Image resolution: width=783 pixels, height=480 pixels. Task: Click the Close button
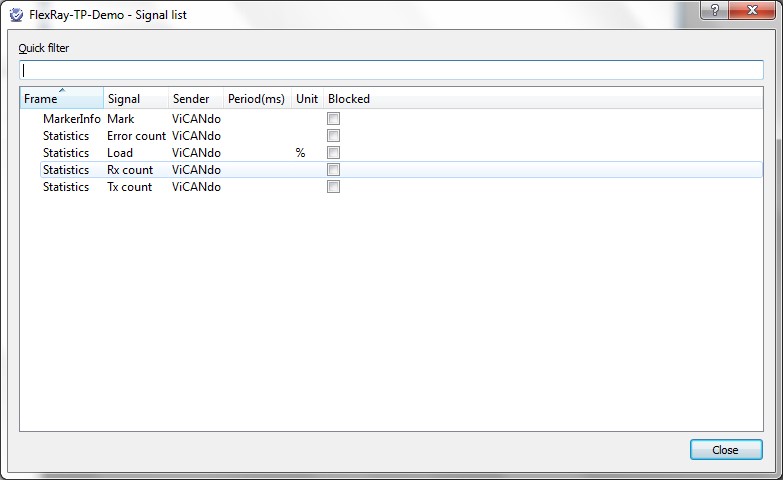point(726,450)
